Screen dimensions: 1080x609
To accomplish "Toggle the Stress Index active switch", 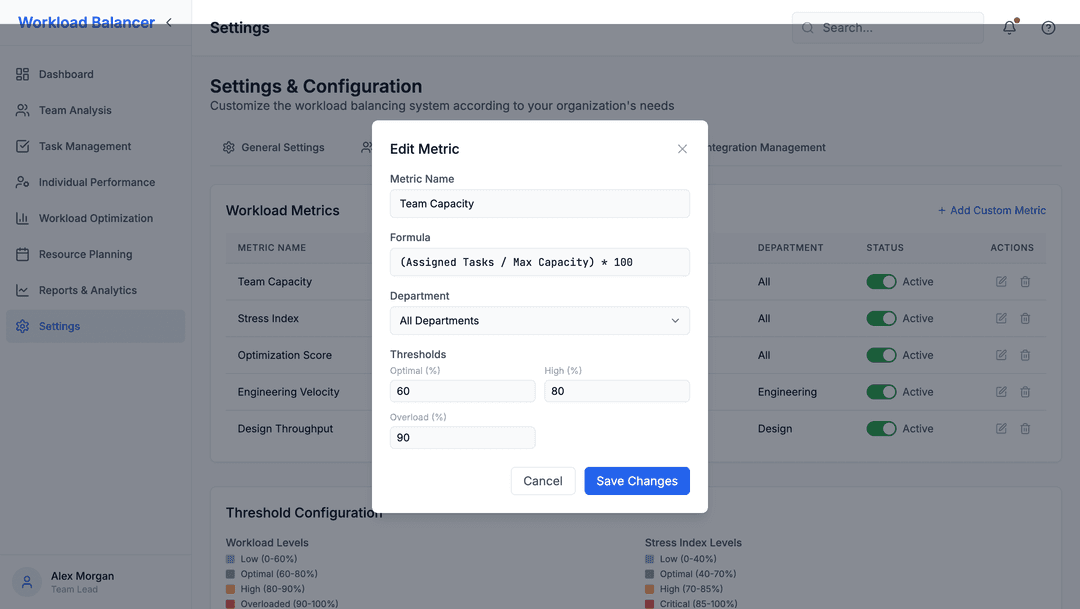I will tap(881, 318).
